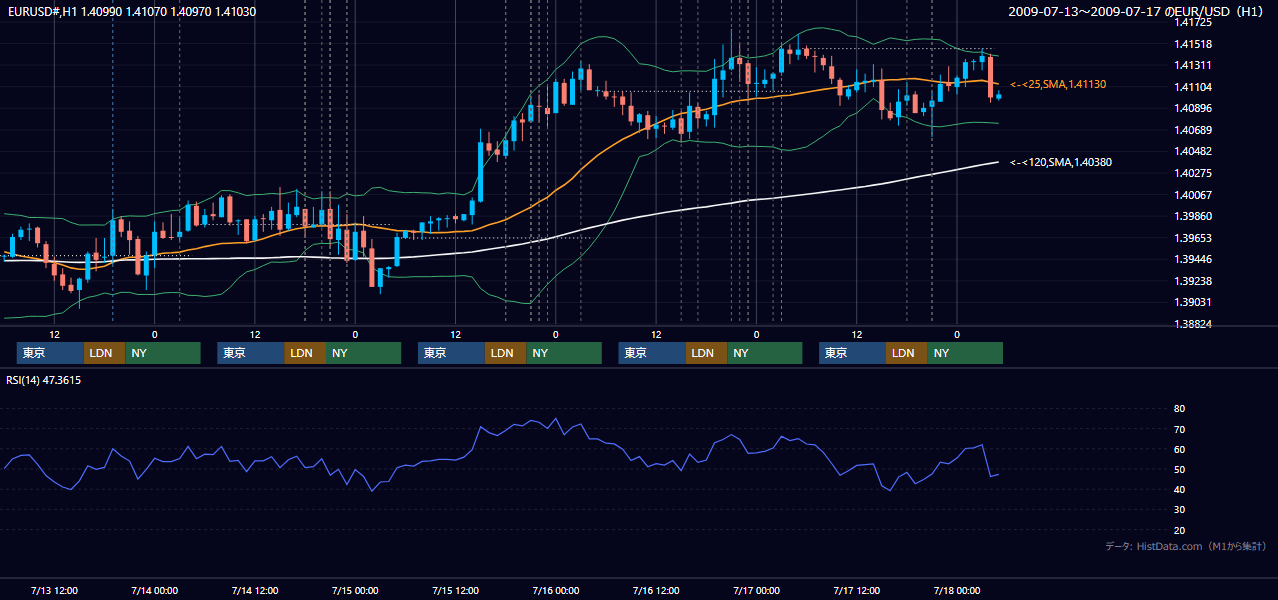Image resolution: width=1278 pixels, height=600 pixels.
Task: Click the 7/16 00:00 time axis label
Action: [555, 590]
